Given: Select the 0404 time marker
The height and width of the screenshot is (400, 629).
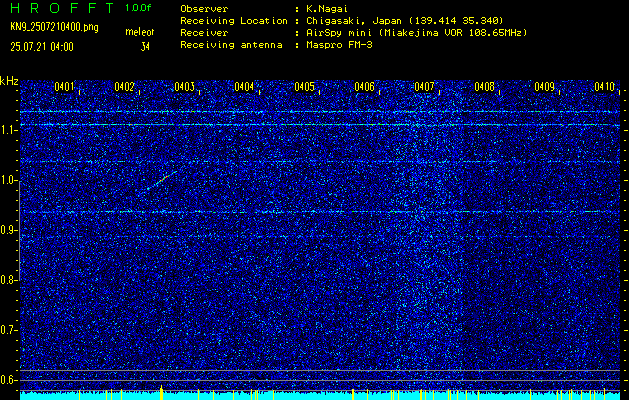Looking at the screenshot, I should tap(244, 87).
